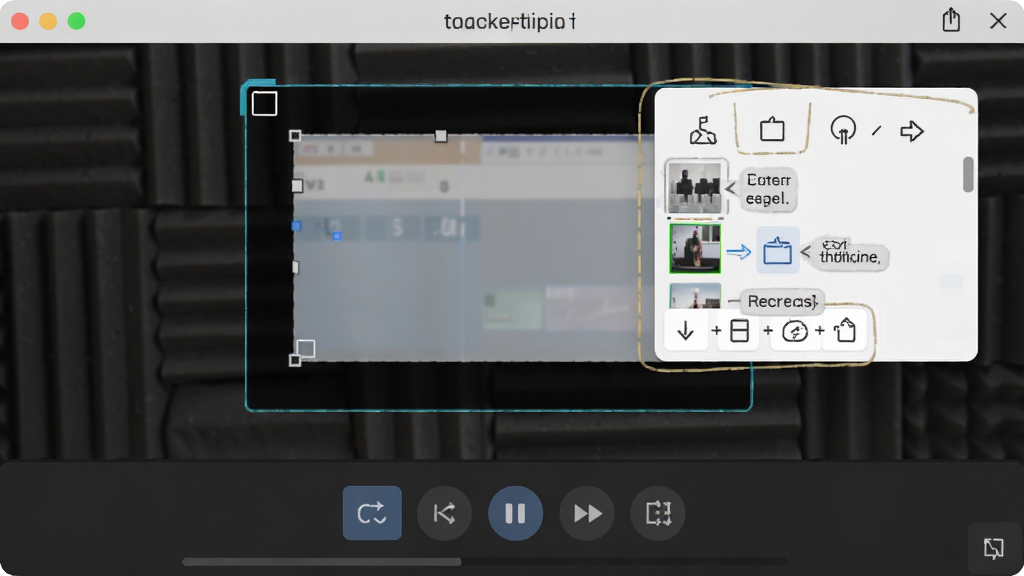1024x576 pixels.
Task: Click the down arrow icon in panel bottom row
Action: 686,331
